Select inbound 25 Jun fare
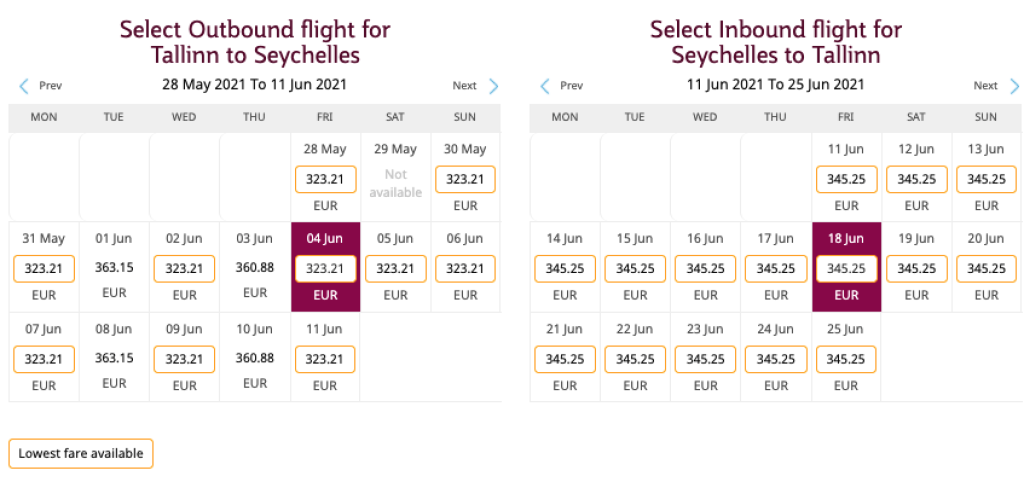The width and height of the screenshot is (1024, 482). [846, 359]
